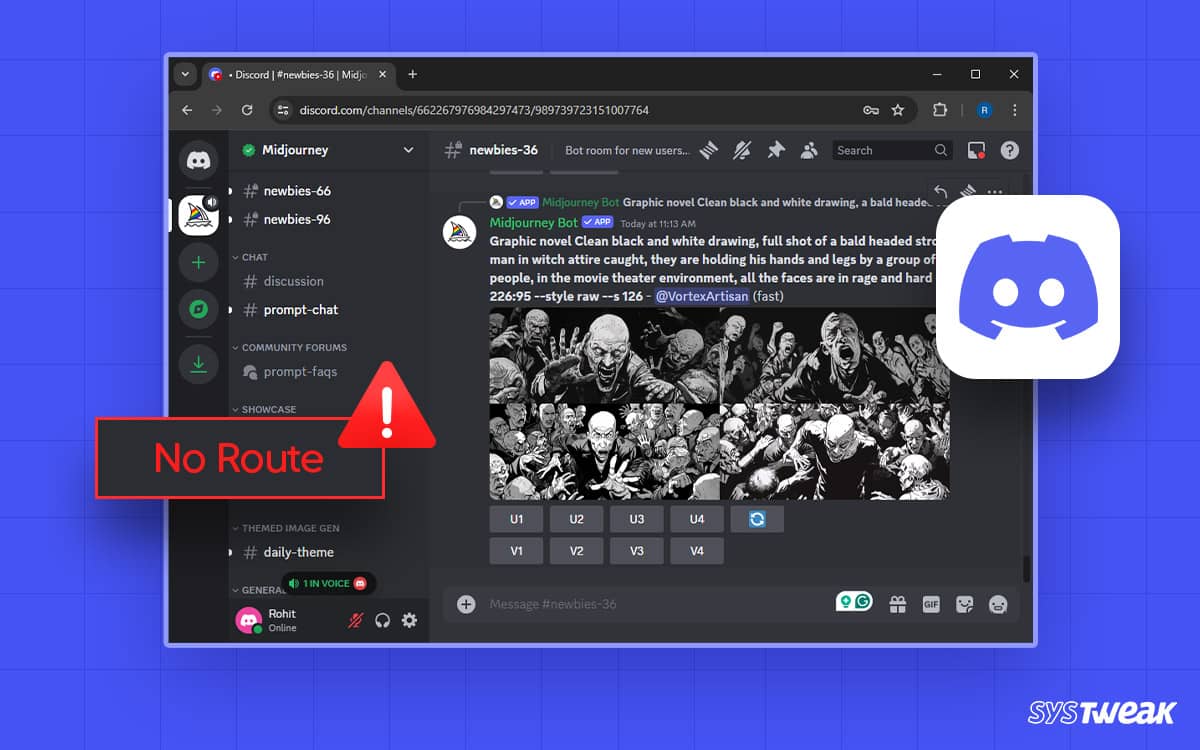This screenshot has height=750, width=1200.
Task: Open the inbox icon near Search
Action: [977, 150]
